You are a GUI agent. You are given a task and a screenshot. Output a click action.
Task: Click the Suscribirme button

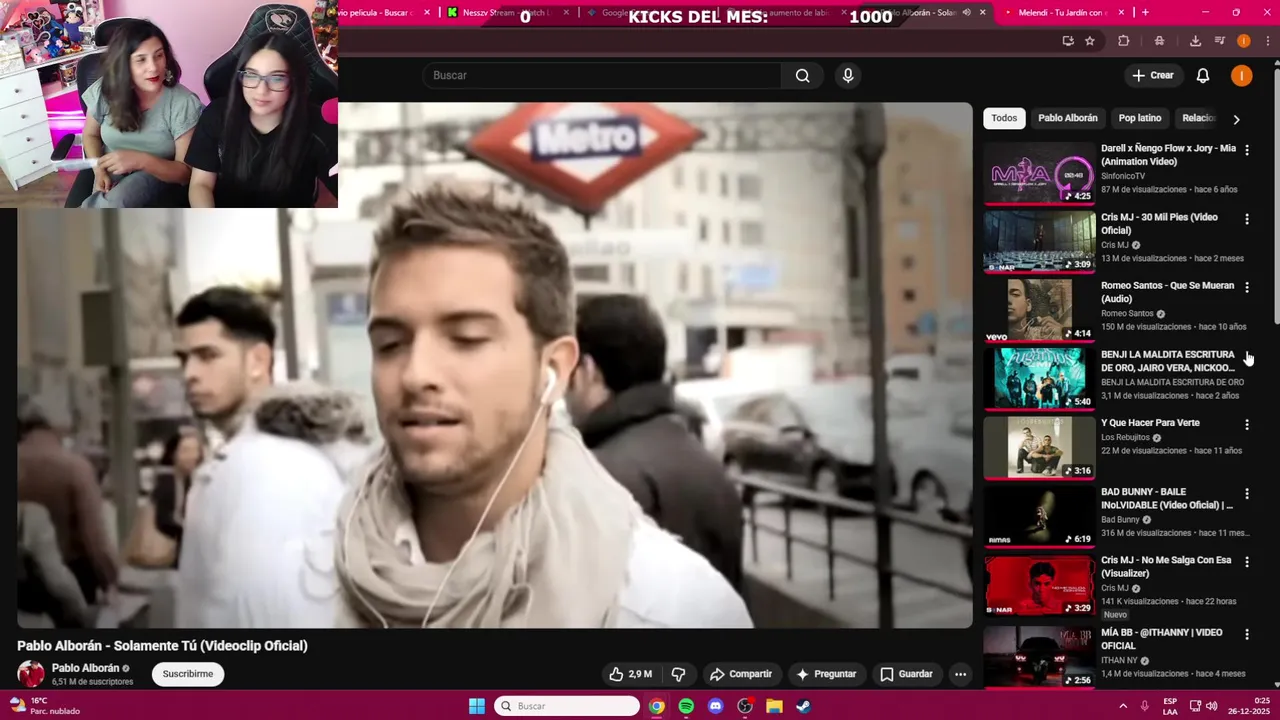tap(188, 674)
